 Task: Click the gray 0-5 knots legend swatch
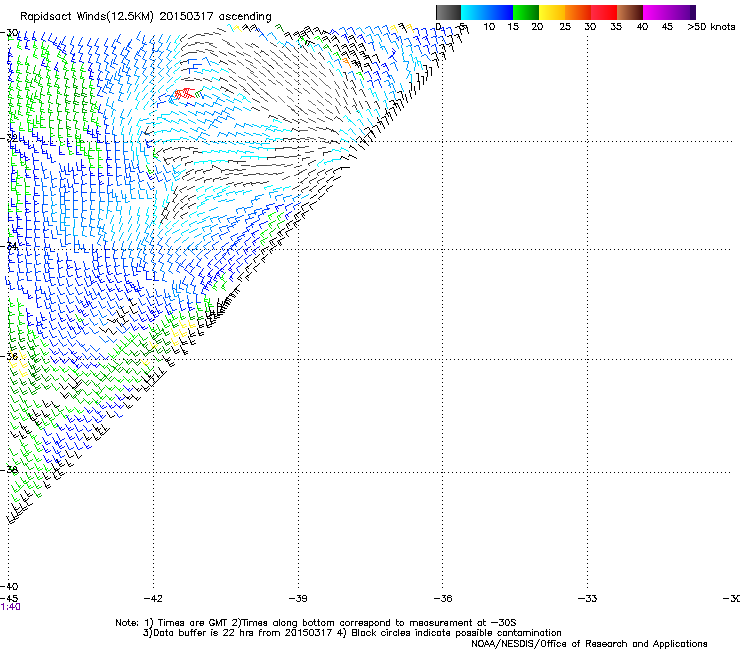coord(448,12)
